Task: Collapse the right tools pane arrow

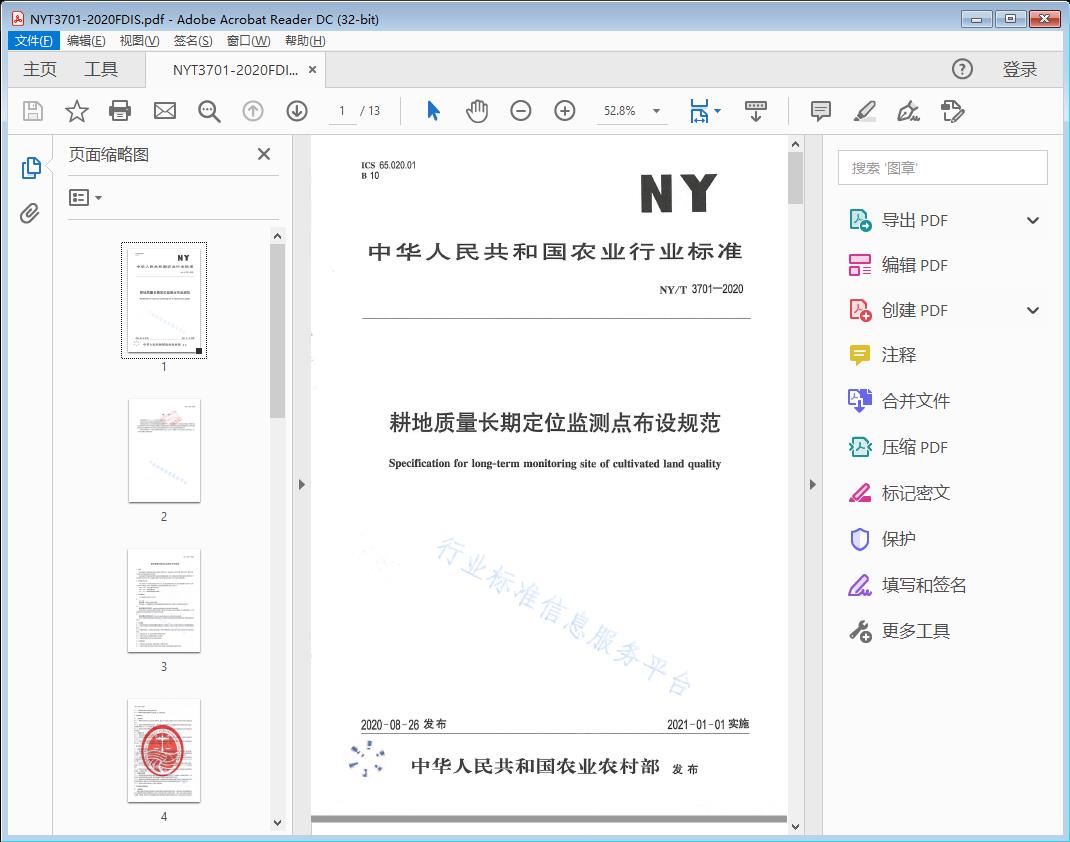Action: 812,485
